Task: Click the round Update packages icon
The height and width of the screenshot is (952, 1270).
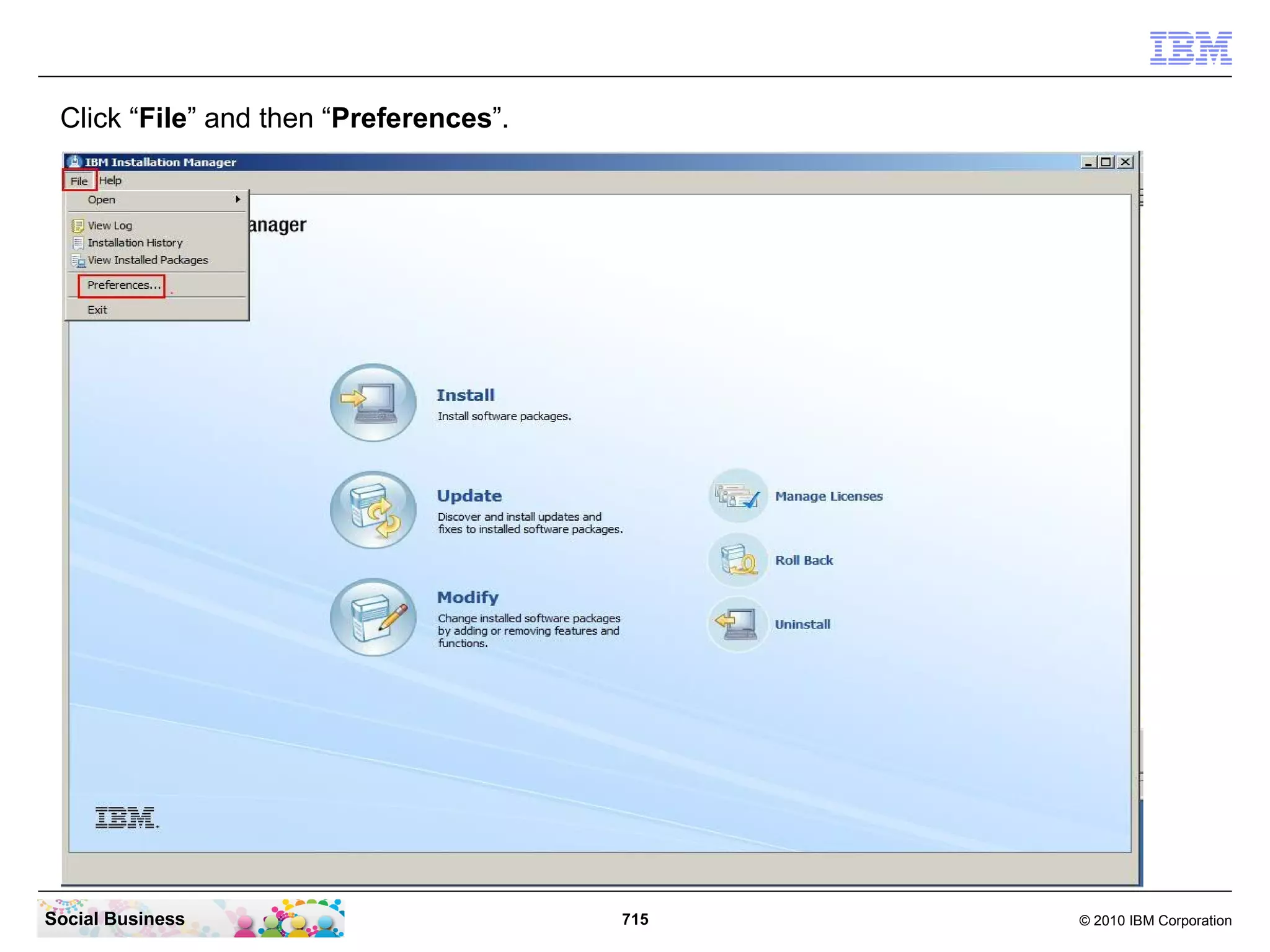Action: 373,510
